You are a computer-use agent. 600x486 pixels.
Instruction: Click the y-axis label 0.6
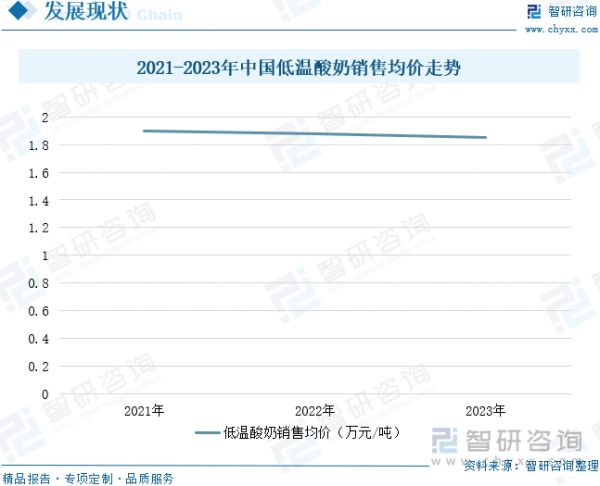[x=39, y=311]
